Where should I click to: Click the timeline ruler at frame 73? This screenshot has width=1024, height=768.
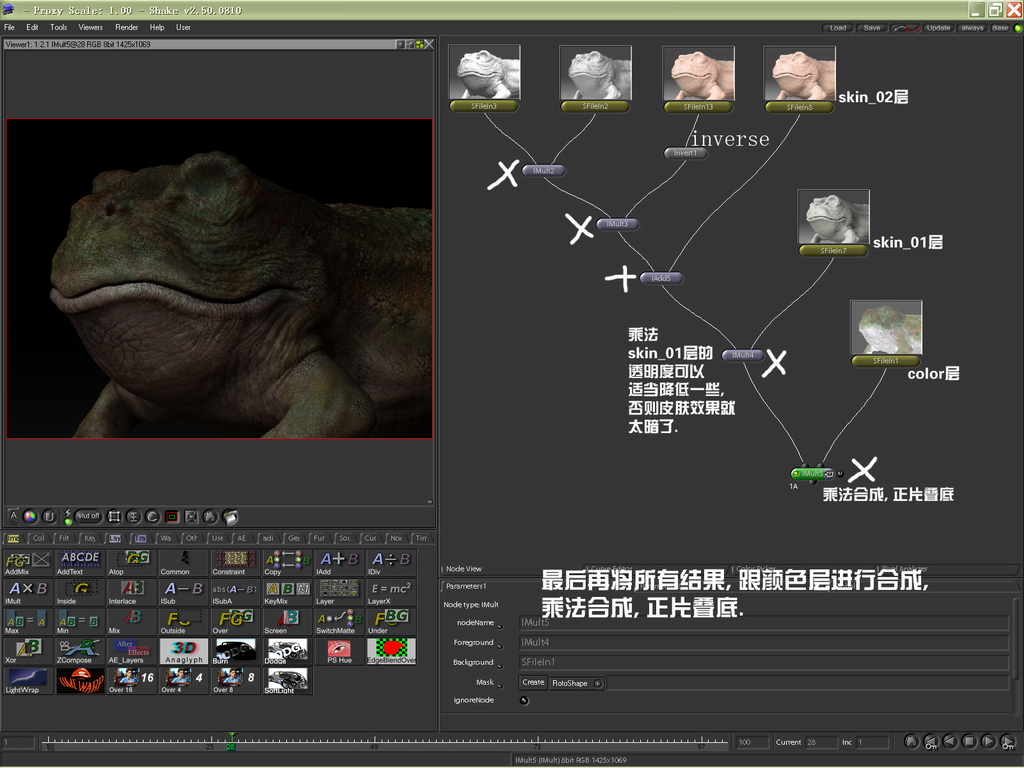click(537, 743)
